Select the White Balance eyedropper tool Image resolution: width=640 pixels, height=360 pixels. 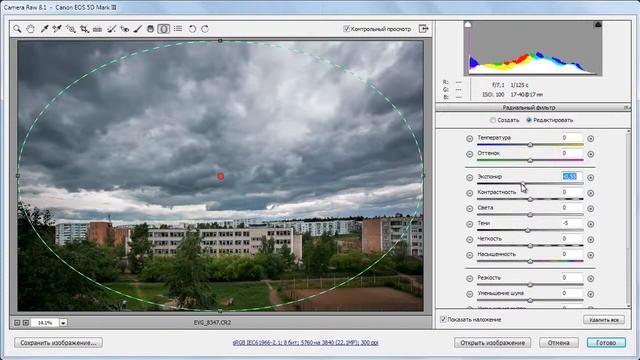[44, 29]
